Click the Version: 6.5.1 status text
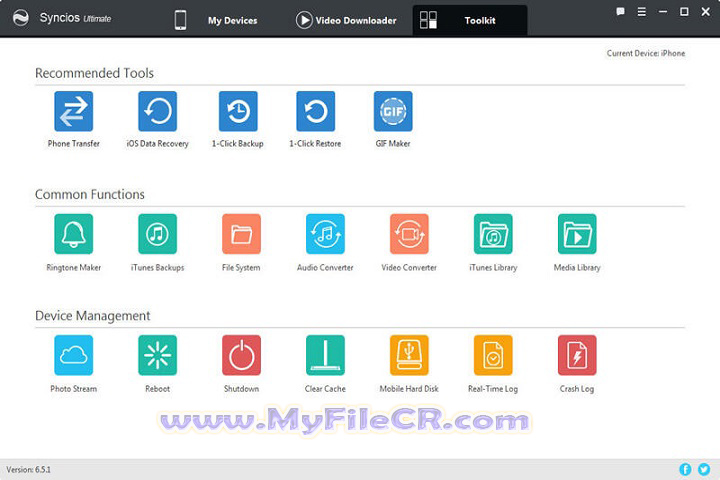Viewport: 720px width, 480px height. point(28,469)
